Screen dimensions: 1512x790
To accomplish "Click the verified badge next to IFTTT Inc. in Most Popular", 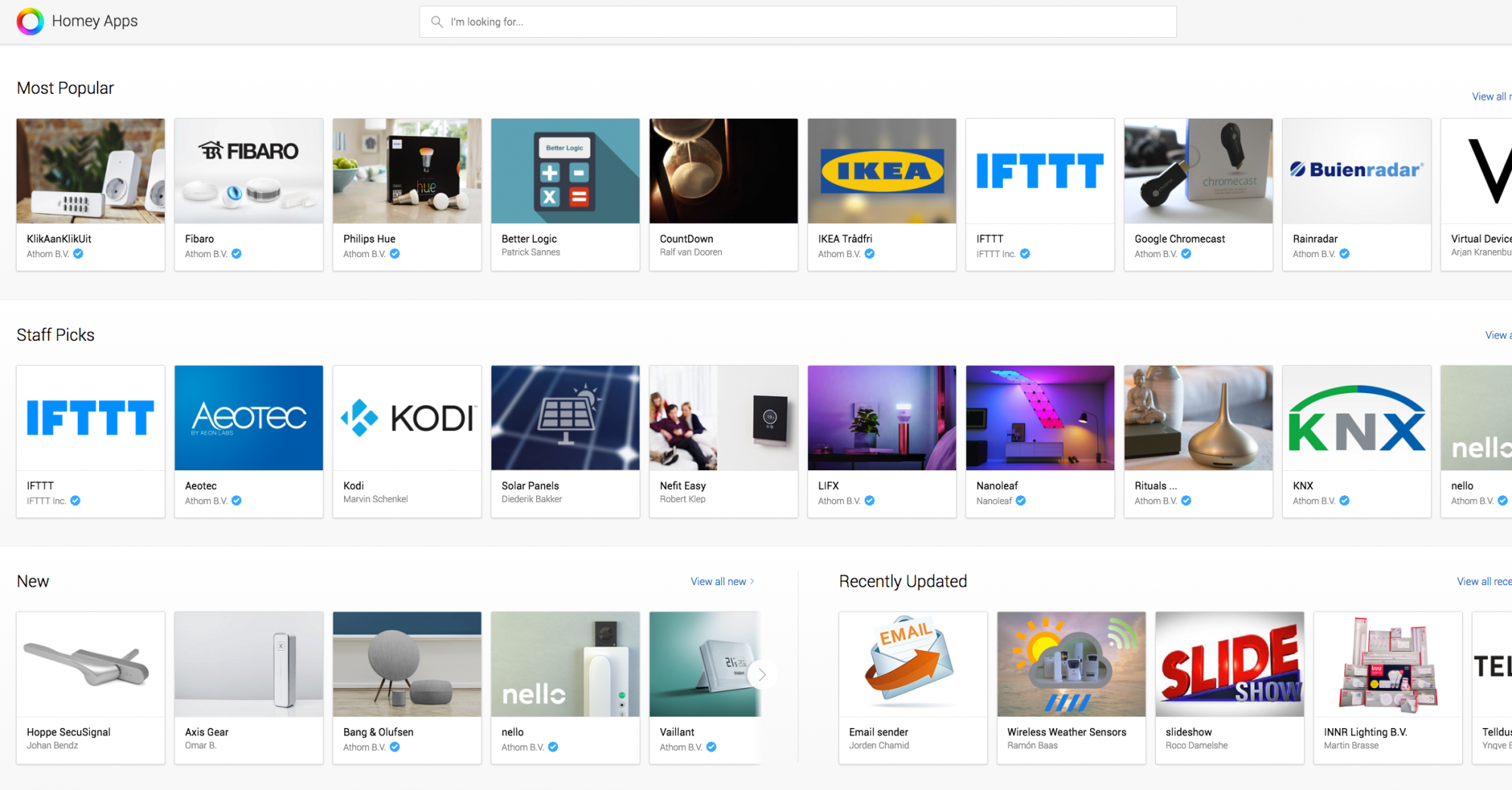I will 1025,254.
